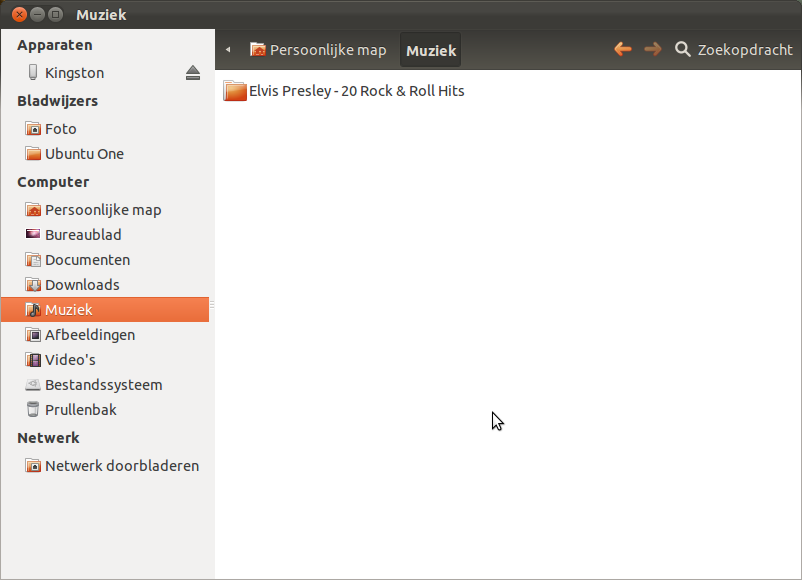Click the Muziek path bar button
This screenshot has height=580, width=802.
pyautogui.click(x=431, y=50)
